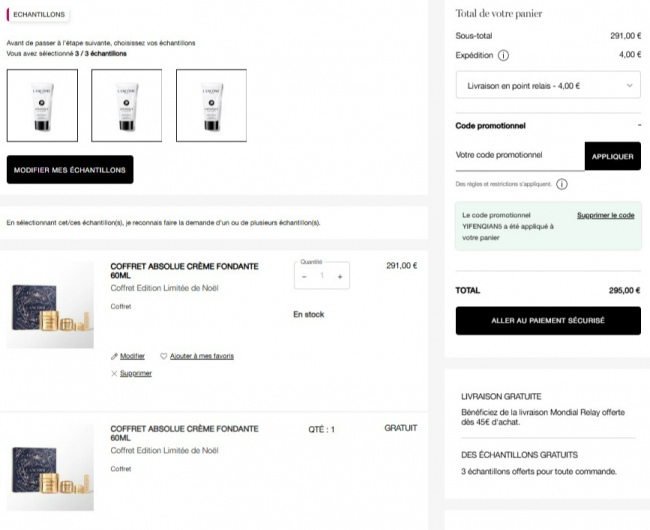Select the third sample thumbnail
Image resolution: width=650 pixels, height=530 pixels.
pos(211,105)
